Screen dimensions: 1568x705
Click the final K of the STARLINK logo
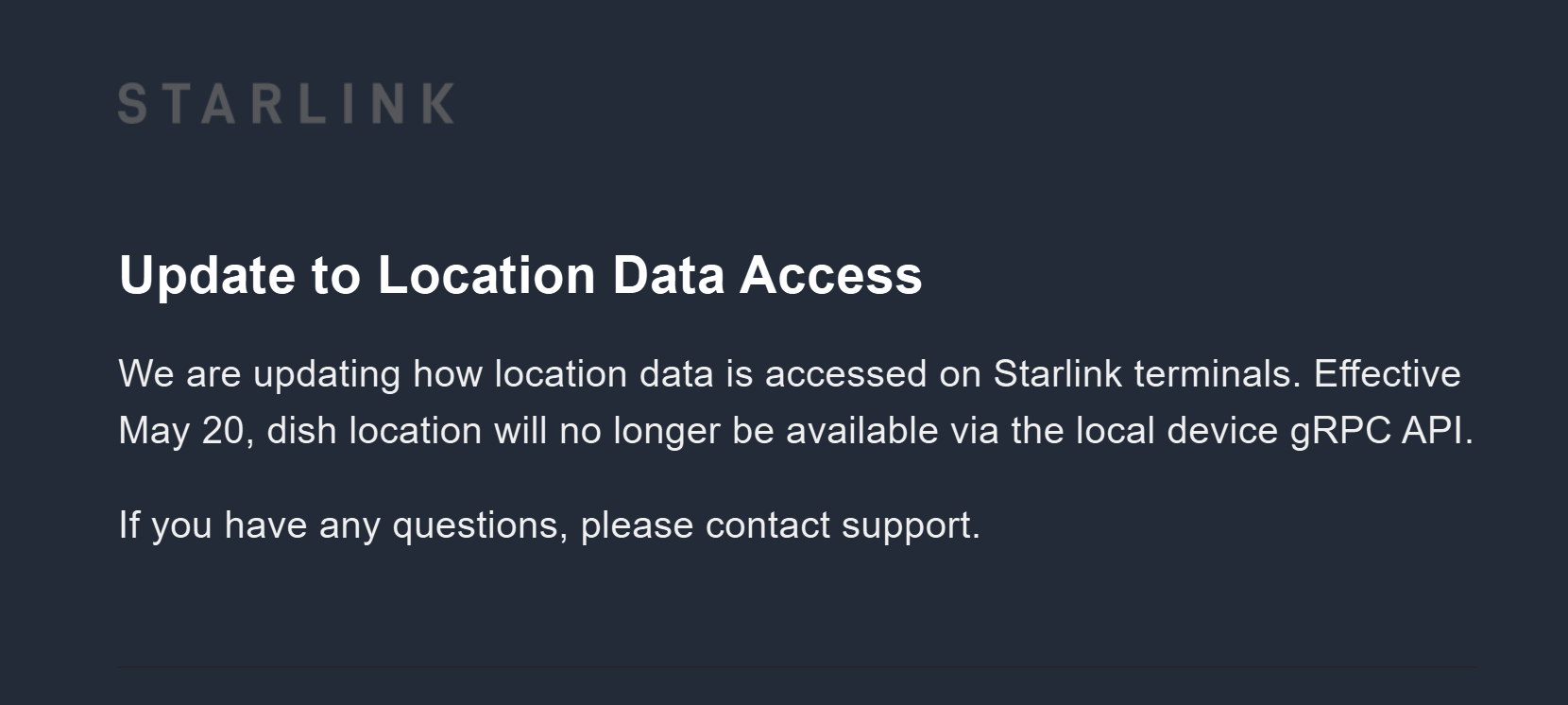point(437,104)
